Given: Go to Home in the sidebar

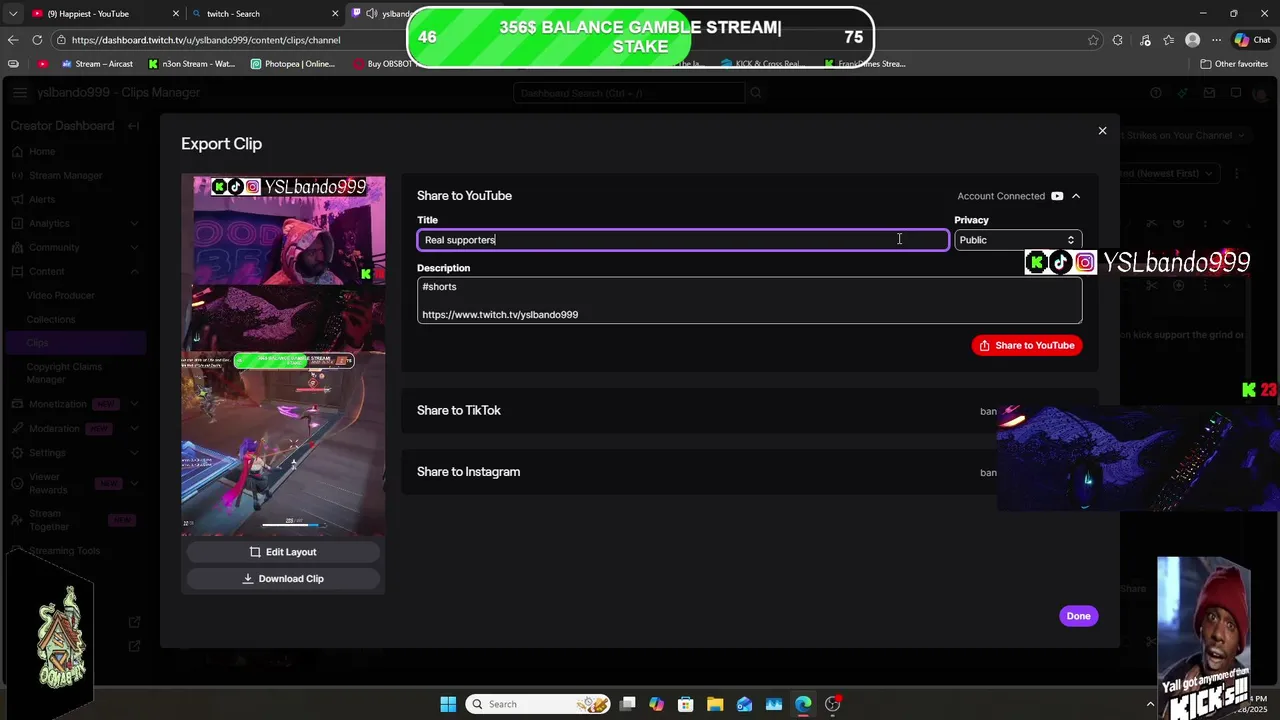Looking at the screenshot, I should (42, 152).
